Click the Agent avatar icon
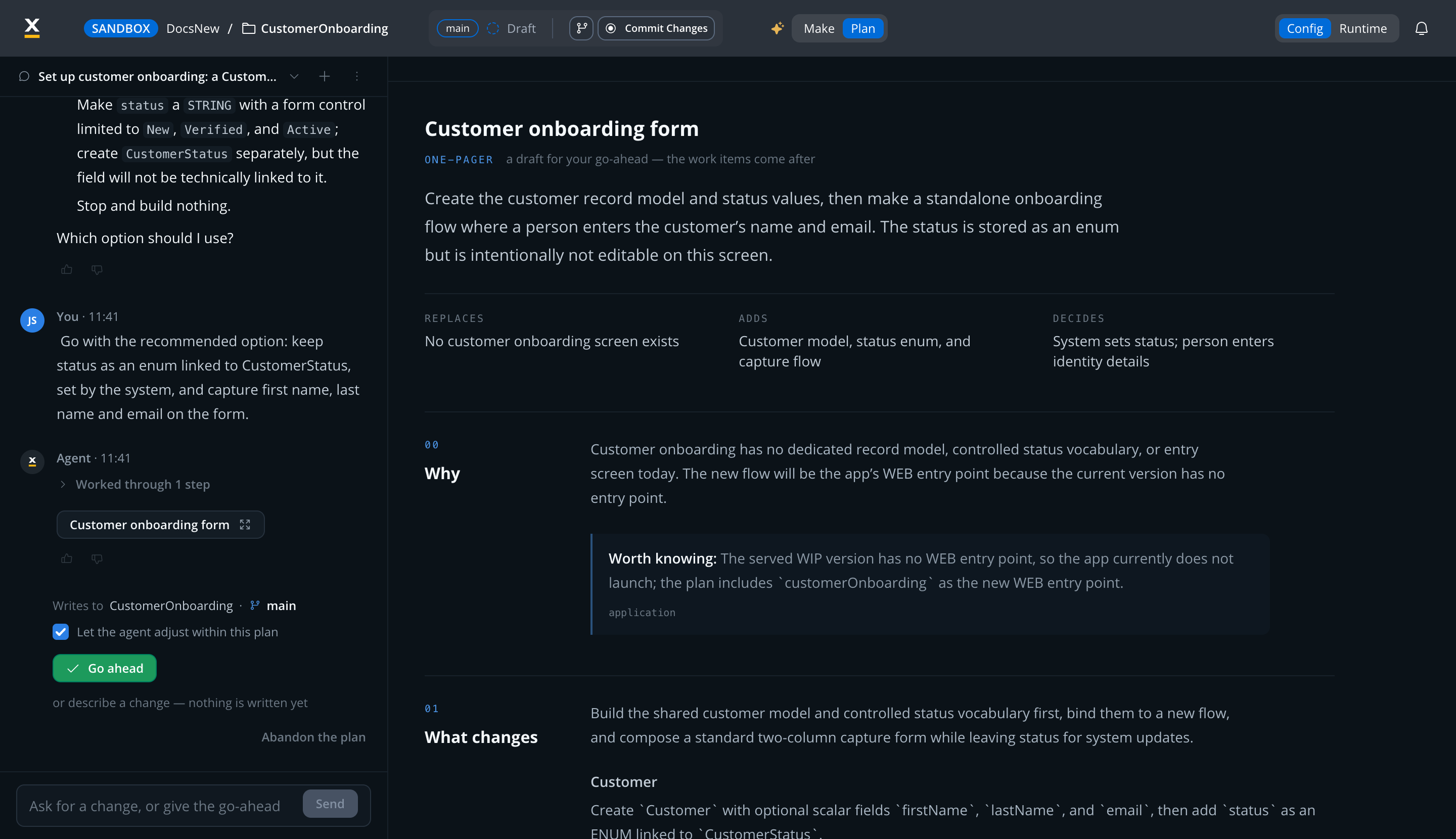 (32, 461)
